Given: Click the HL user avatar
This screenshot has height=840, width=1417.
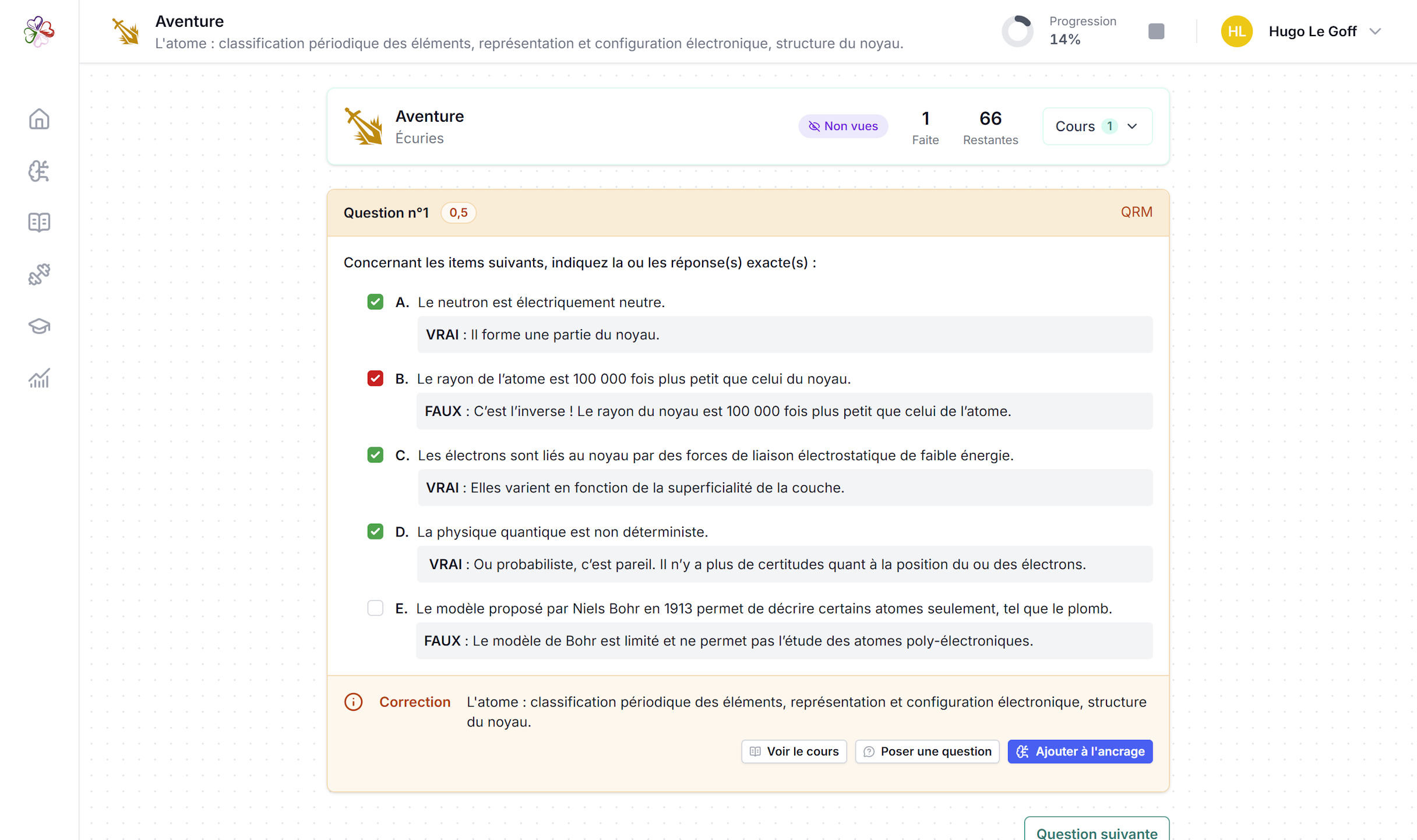Looking at the screenshot, I should point(1236,31).
